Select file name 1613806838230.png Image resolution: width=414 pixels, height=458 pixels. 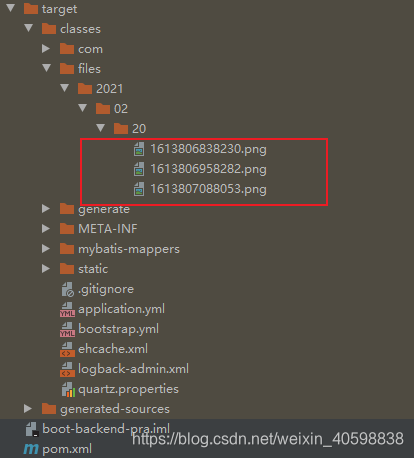(x=208, y=149)
